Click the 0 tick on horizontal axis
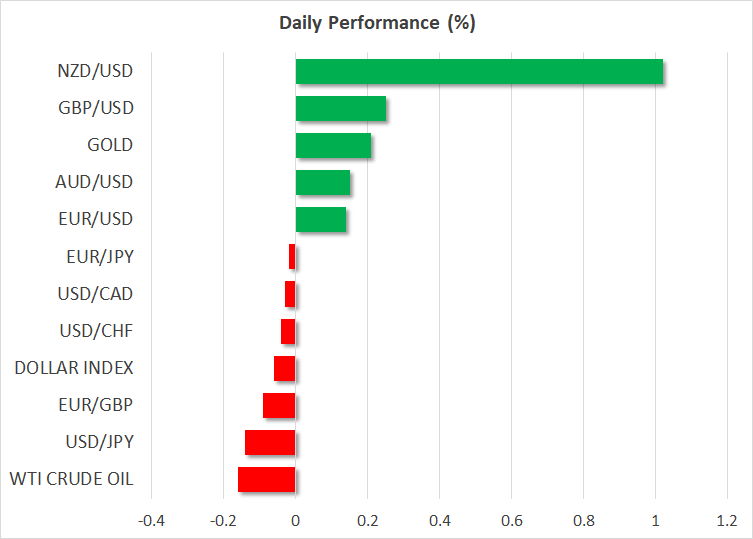 click(295, 521)
